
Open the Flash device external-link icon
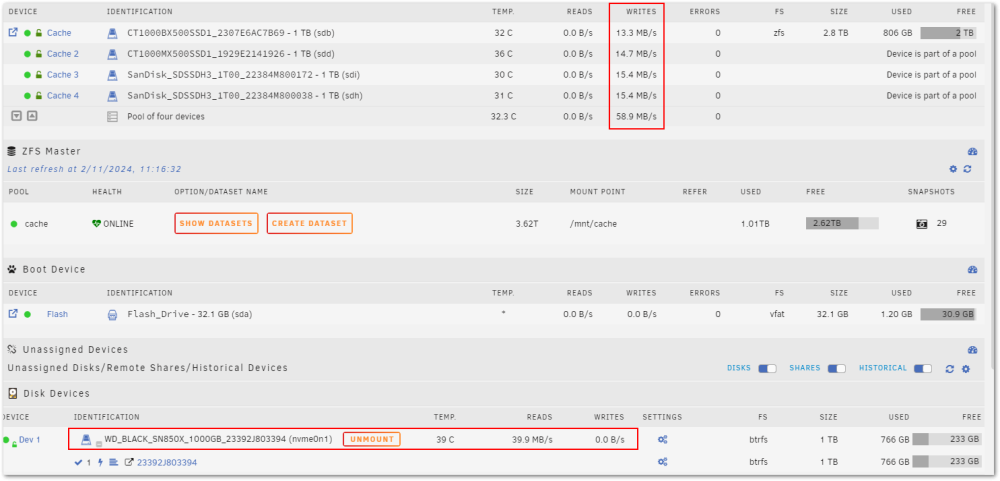(x=13, y=314)
